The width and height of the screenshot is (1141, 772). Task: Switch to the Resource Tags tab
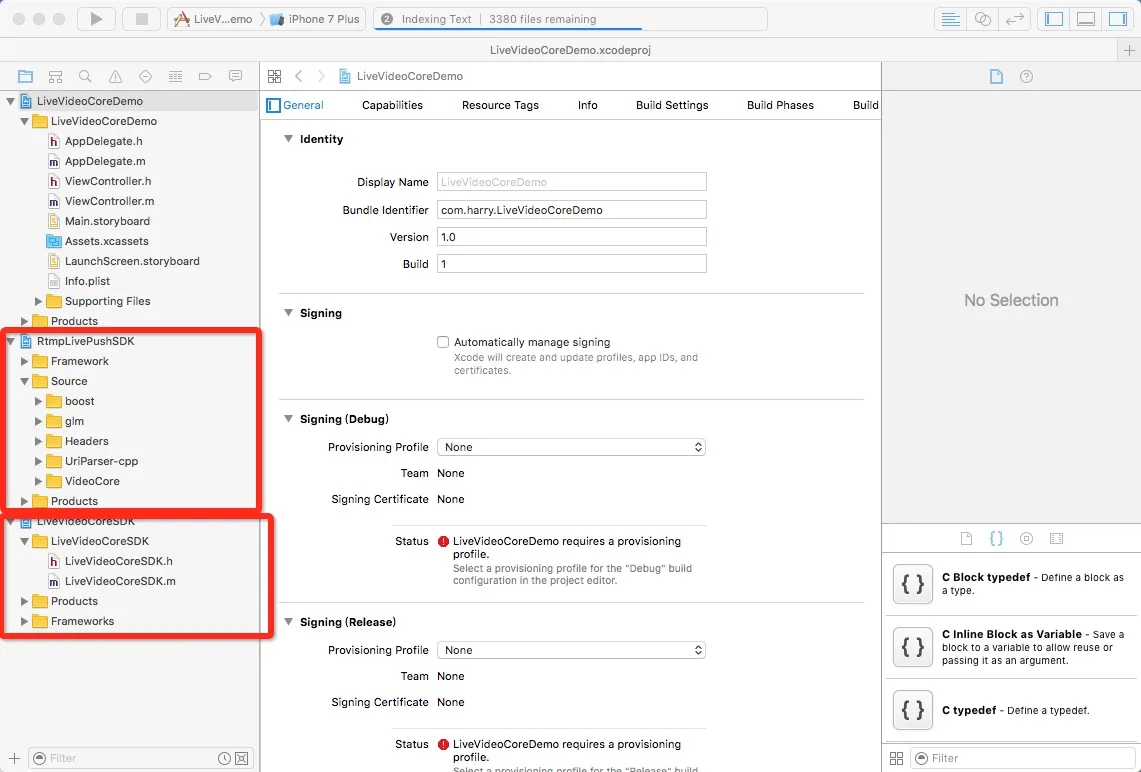(500, 106)
